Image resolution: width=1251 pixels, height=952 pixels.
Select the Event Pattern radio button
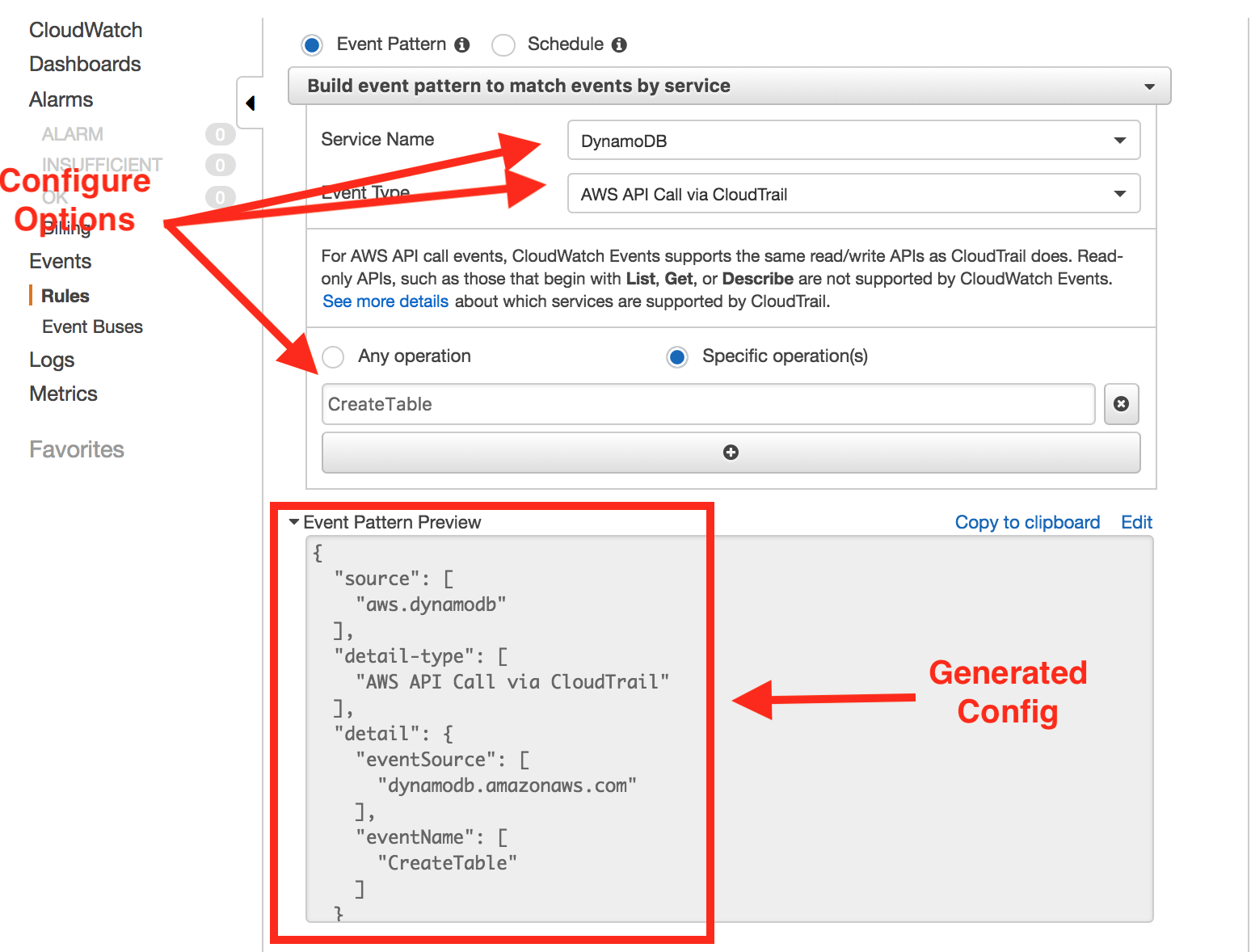(x=312, y=45)
